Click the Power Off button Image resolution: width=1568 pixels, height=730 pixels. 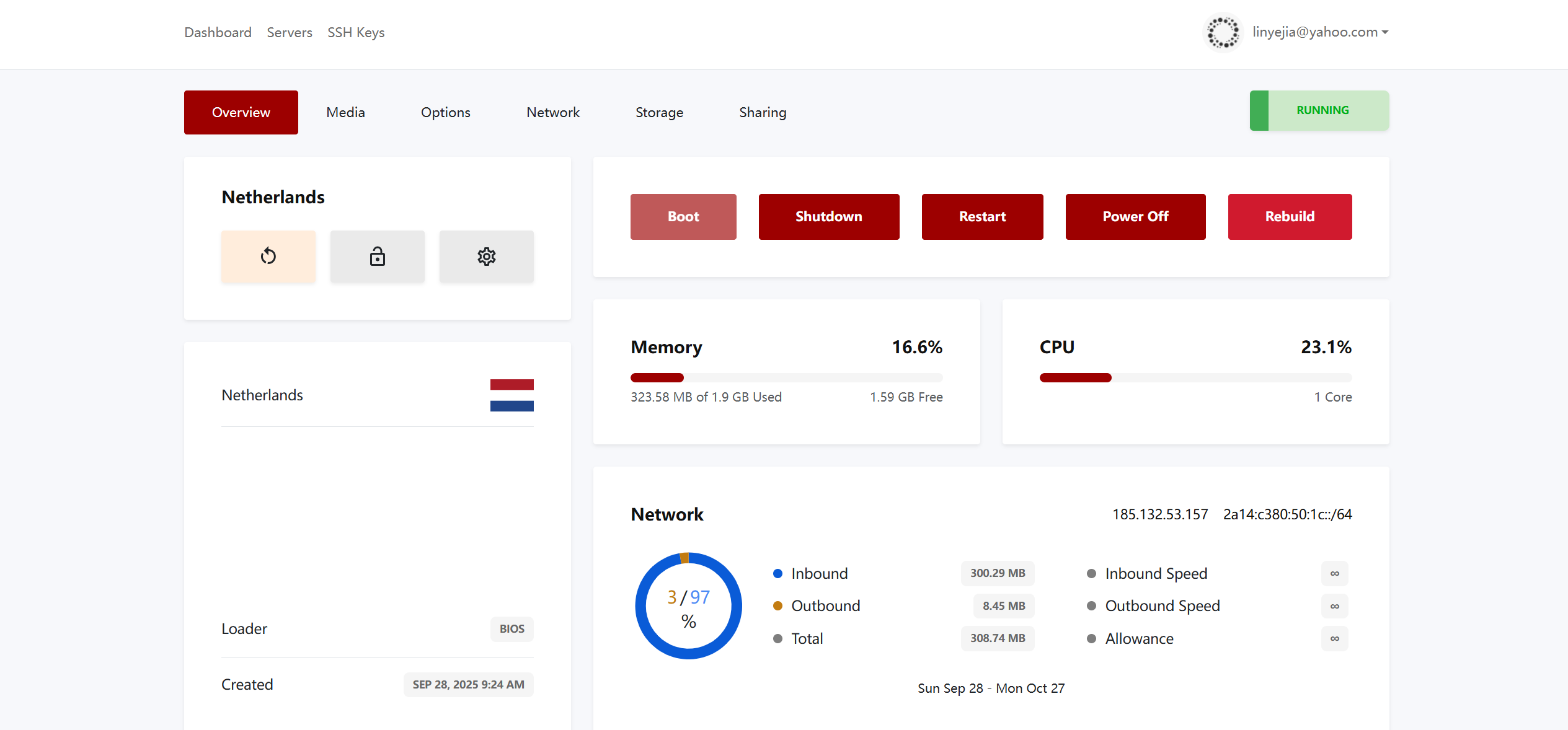pos(1136,216)
